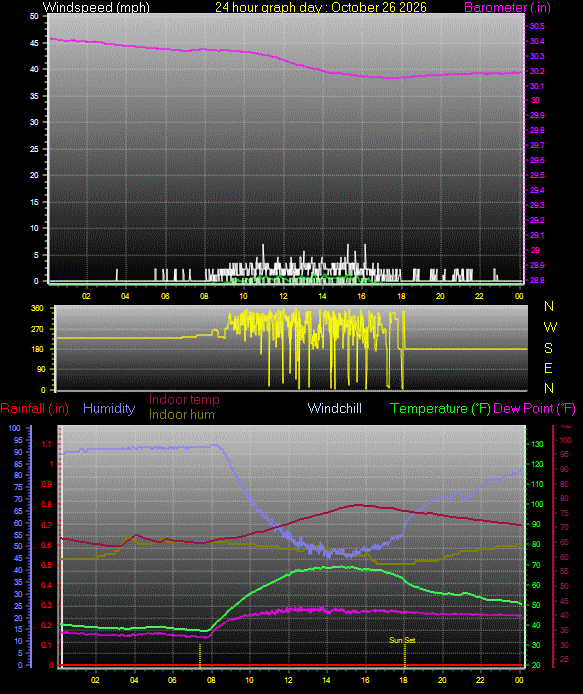Viewport: 583px width, 694px height.
Task: Click the 'Indoor temp' legend label
Action: 184,399
